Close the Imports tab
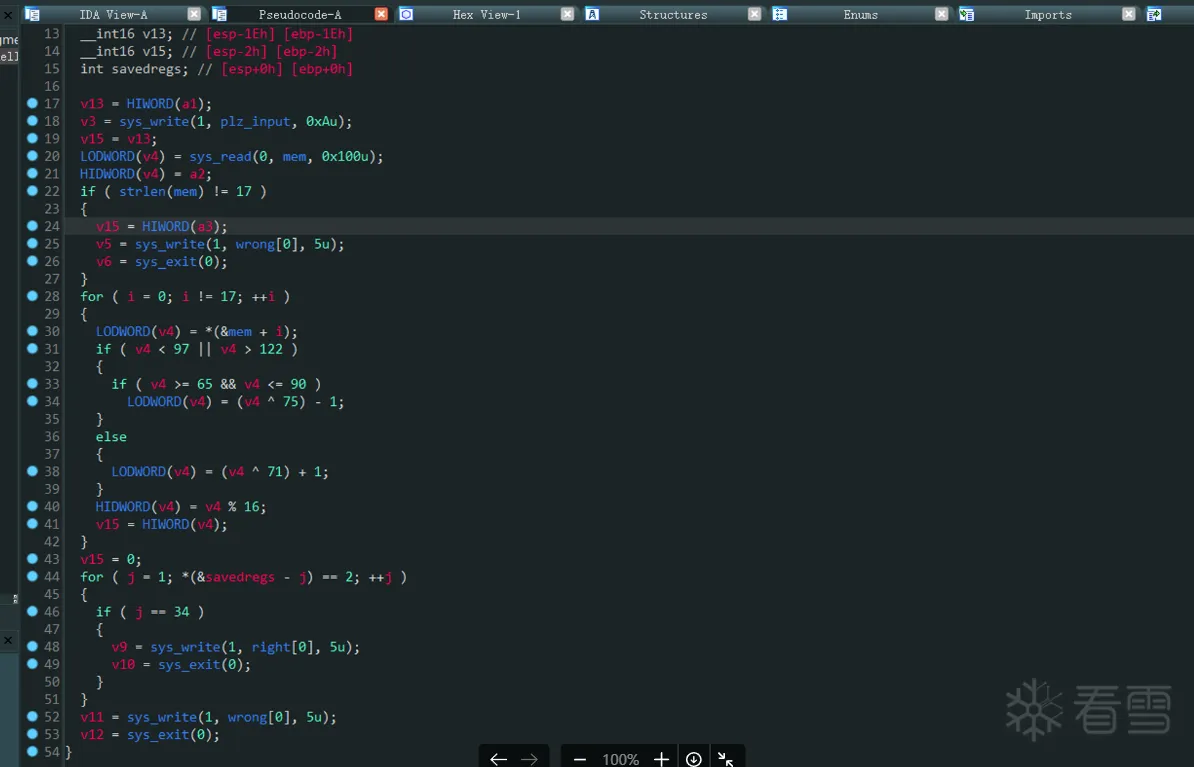1194x767 pixels. [x=1129, y=14]
